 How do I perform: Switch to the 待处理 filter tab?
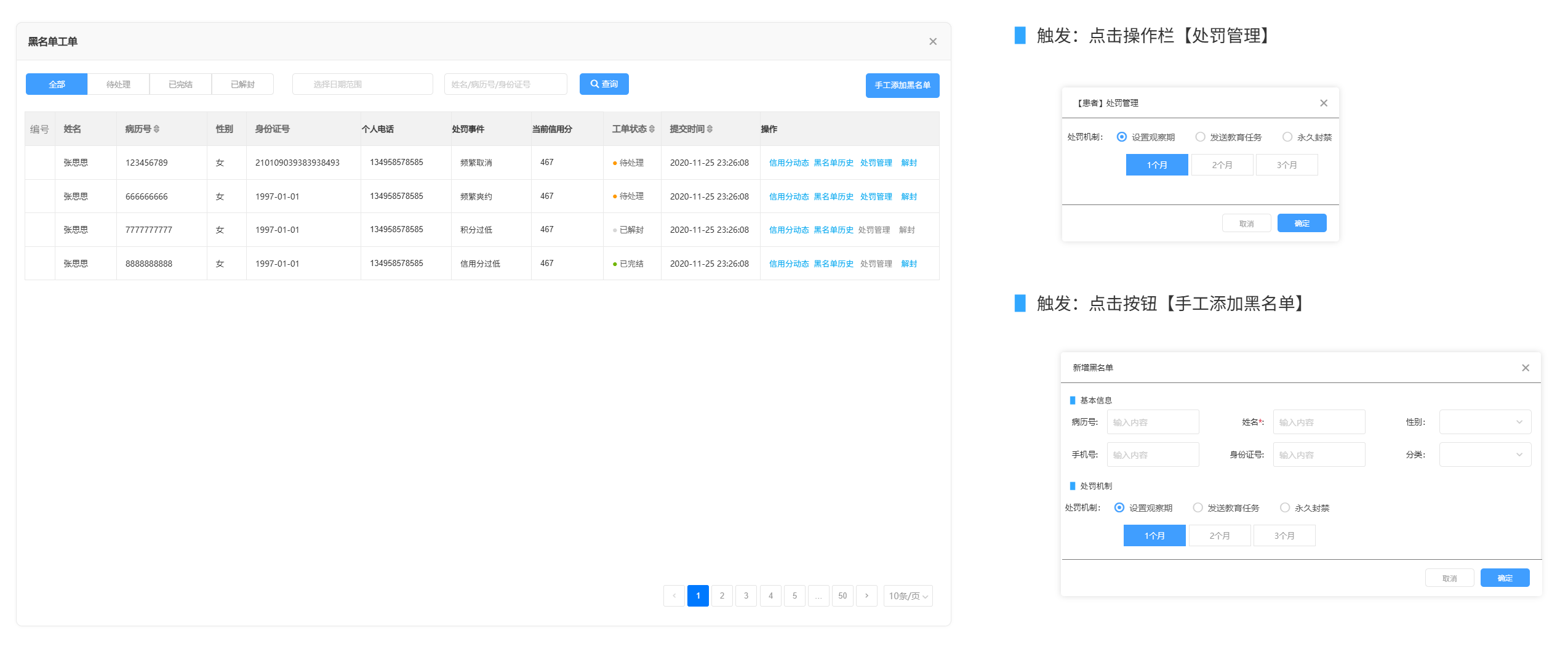point(118,84)
